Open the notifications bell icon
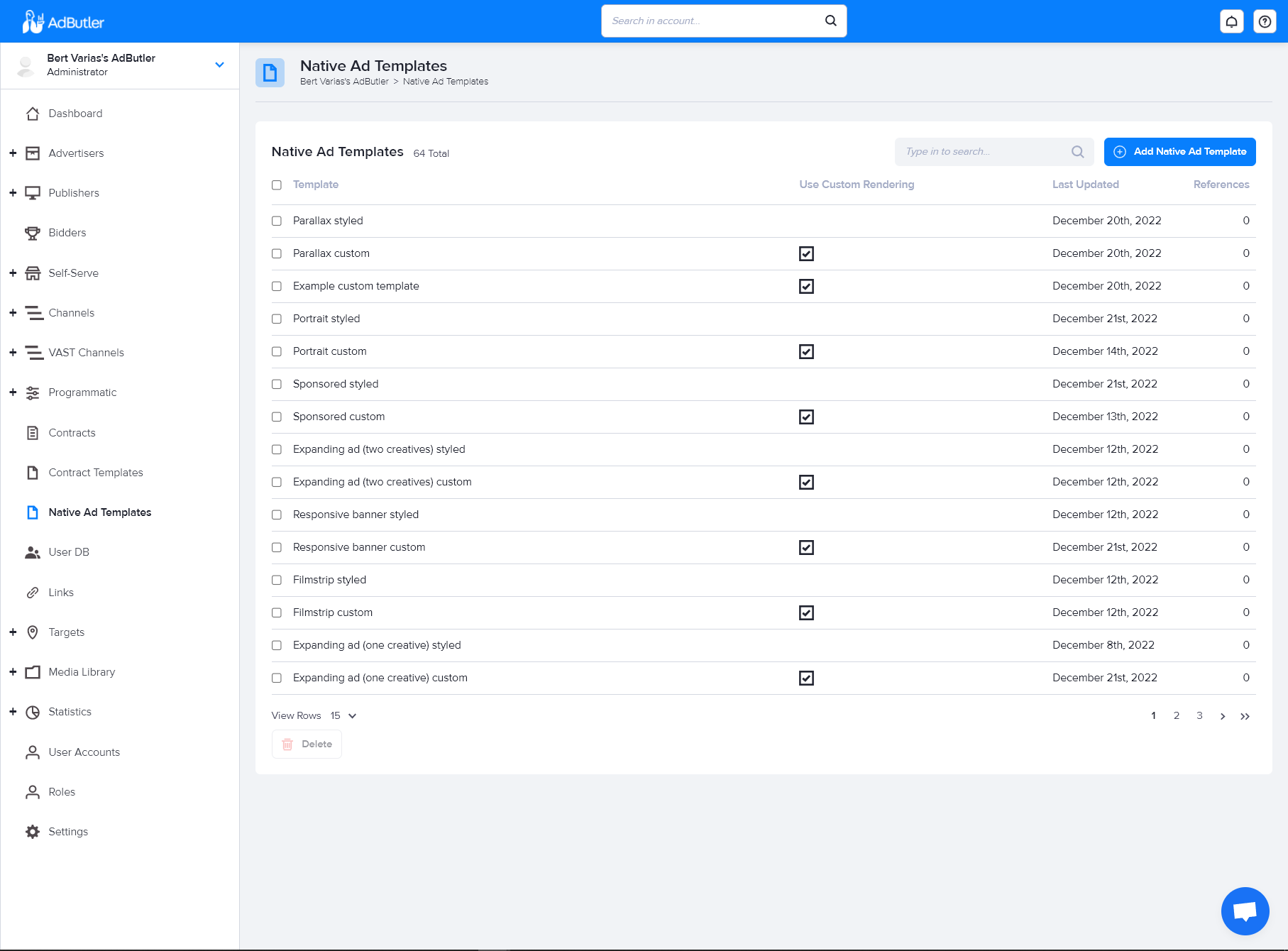 click(1231, 21)
